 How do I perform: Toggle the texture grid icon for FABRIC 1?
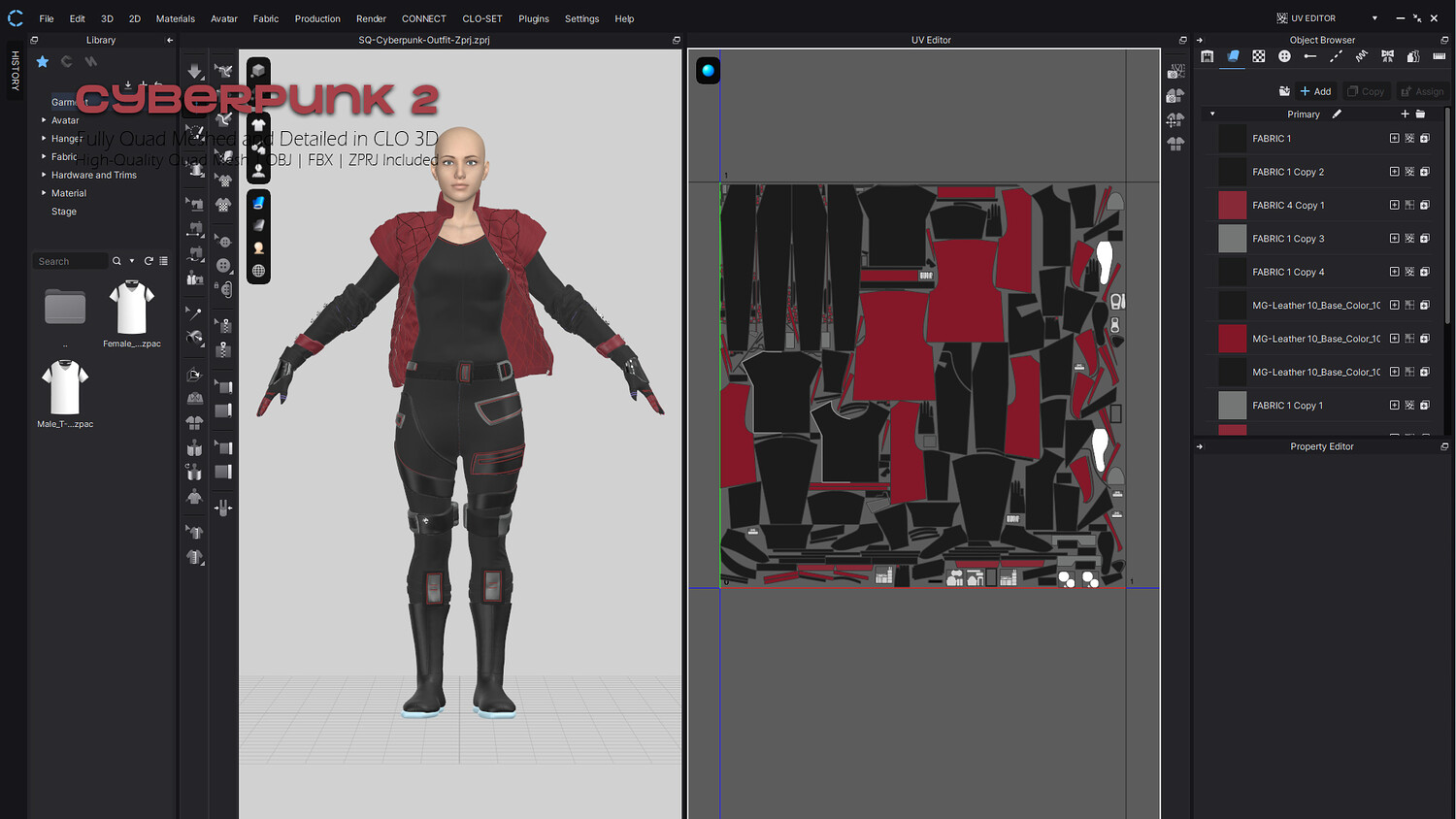[x=1409, y=139]
